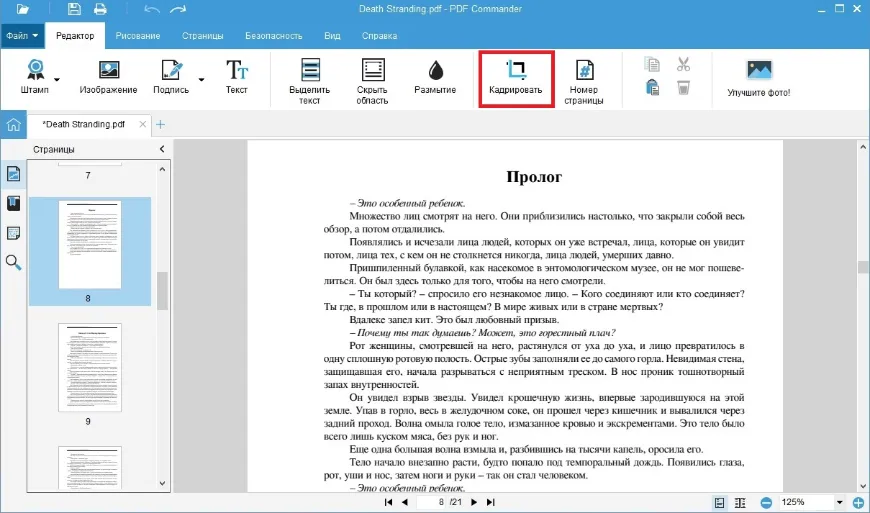This screenshot has width=870, height=513.
Task: Choose Скрыть область tool
Action: click(x=372, y=82)
